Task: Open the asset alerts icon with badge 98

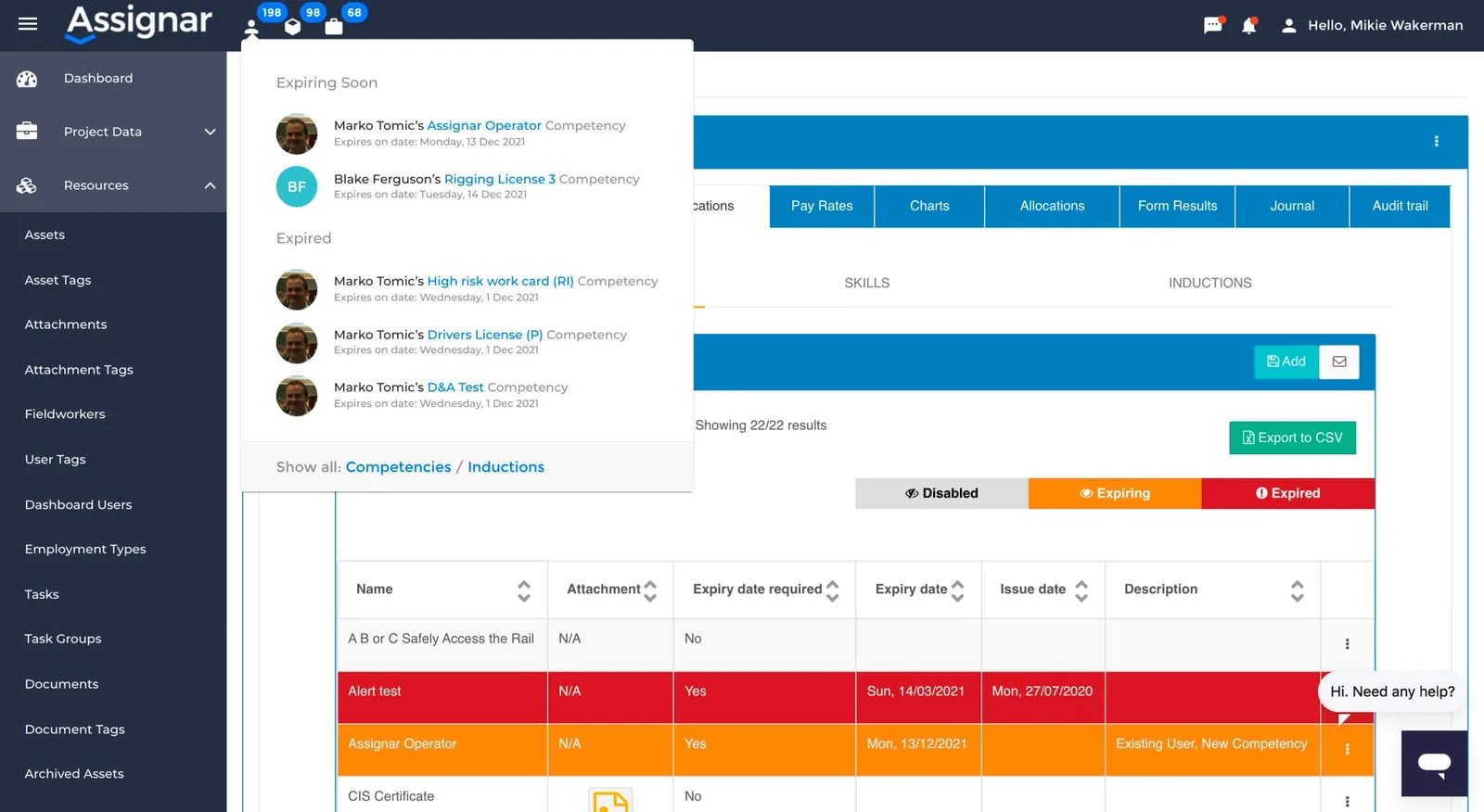Action: coord(293,27)
